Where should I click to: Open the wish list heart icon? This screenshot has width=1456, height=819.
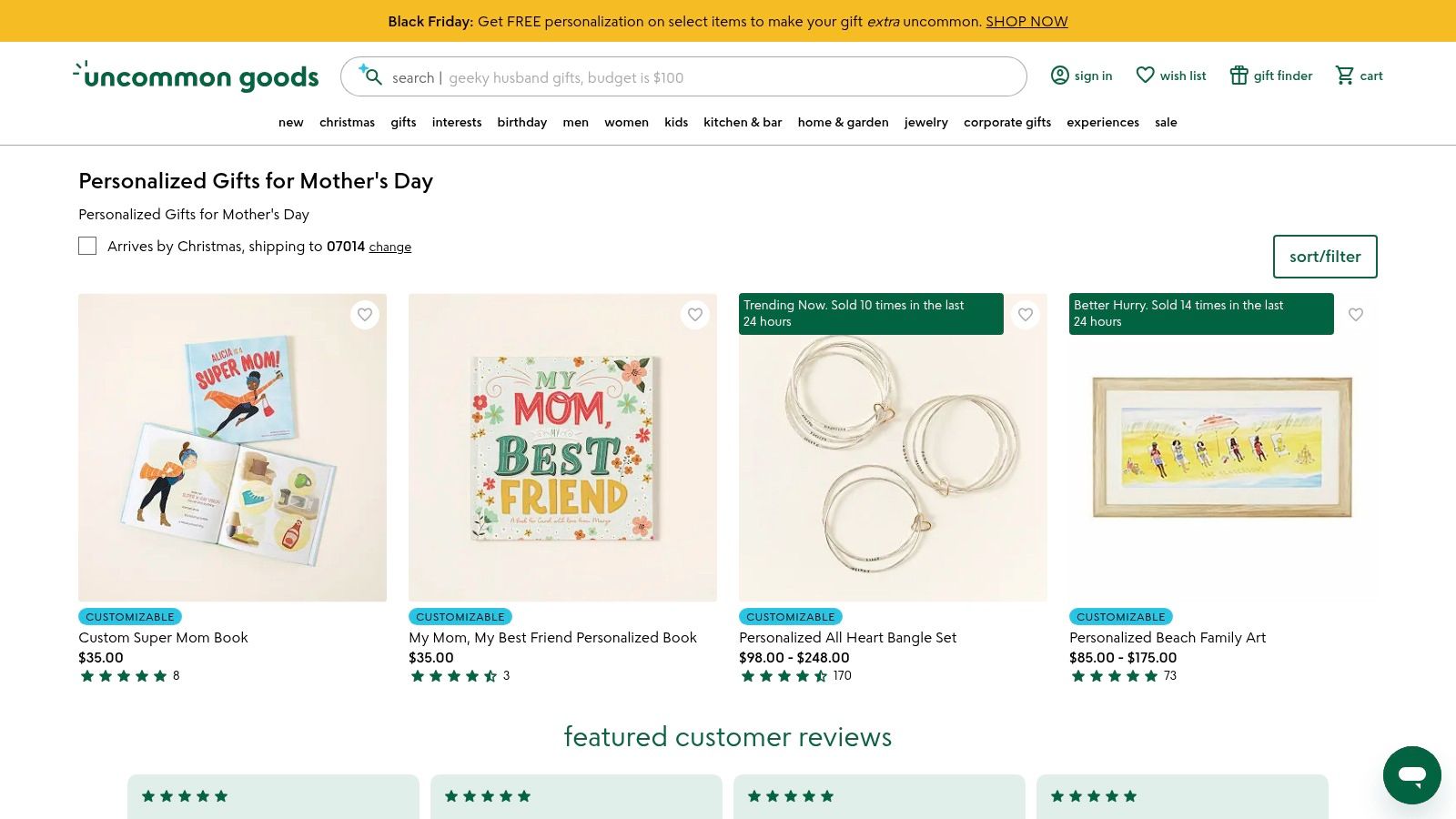(x=1145, y=76)
